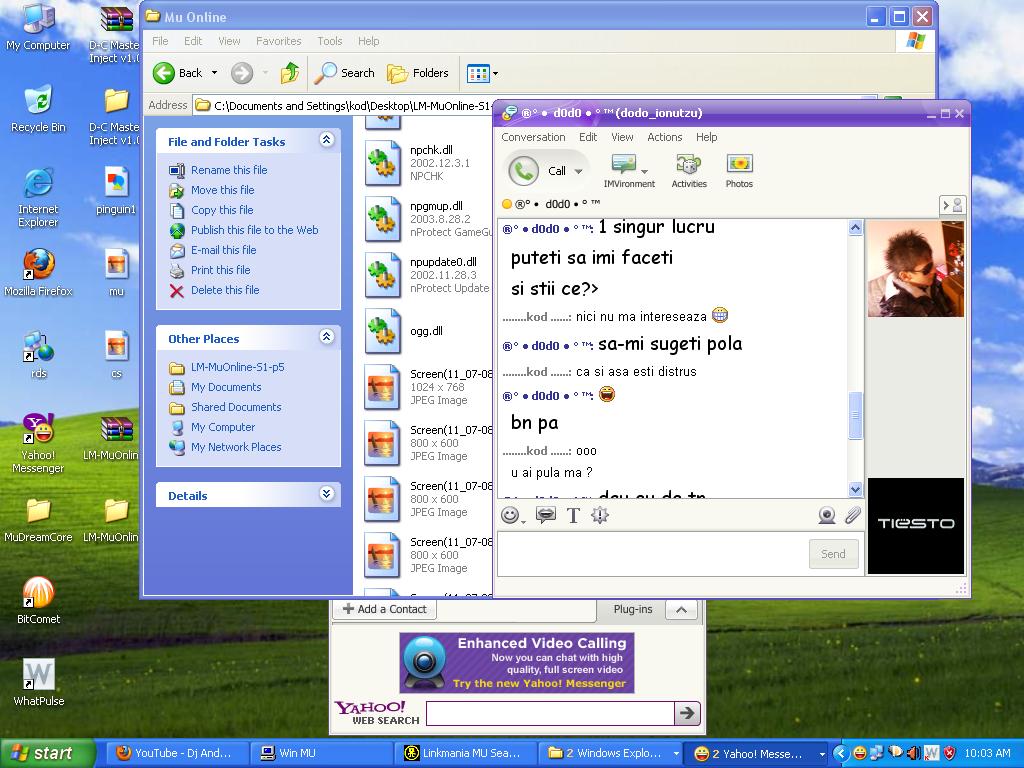Toggle the Folders pane in Explorer
This screenshot has height=768, width=1024.
point(418,73)
